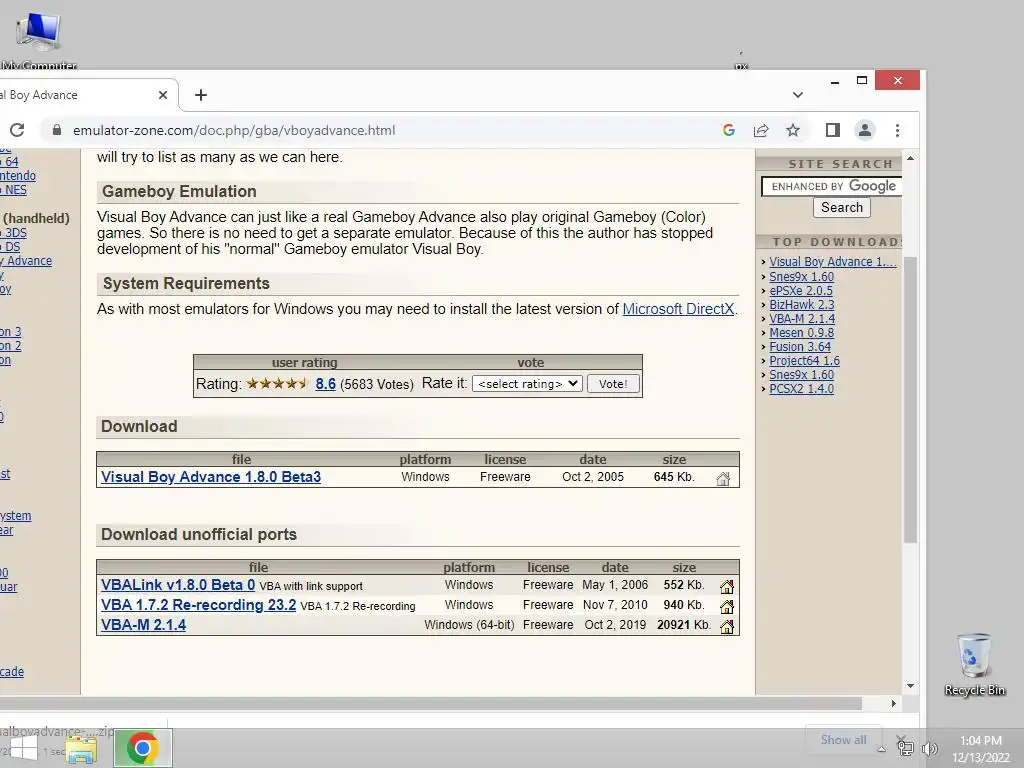This screenshot has width=1024, height=768.
Task: Open the select rating dropdown
Action: pyautogui.click(x=527, y=383)
